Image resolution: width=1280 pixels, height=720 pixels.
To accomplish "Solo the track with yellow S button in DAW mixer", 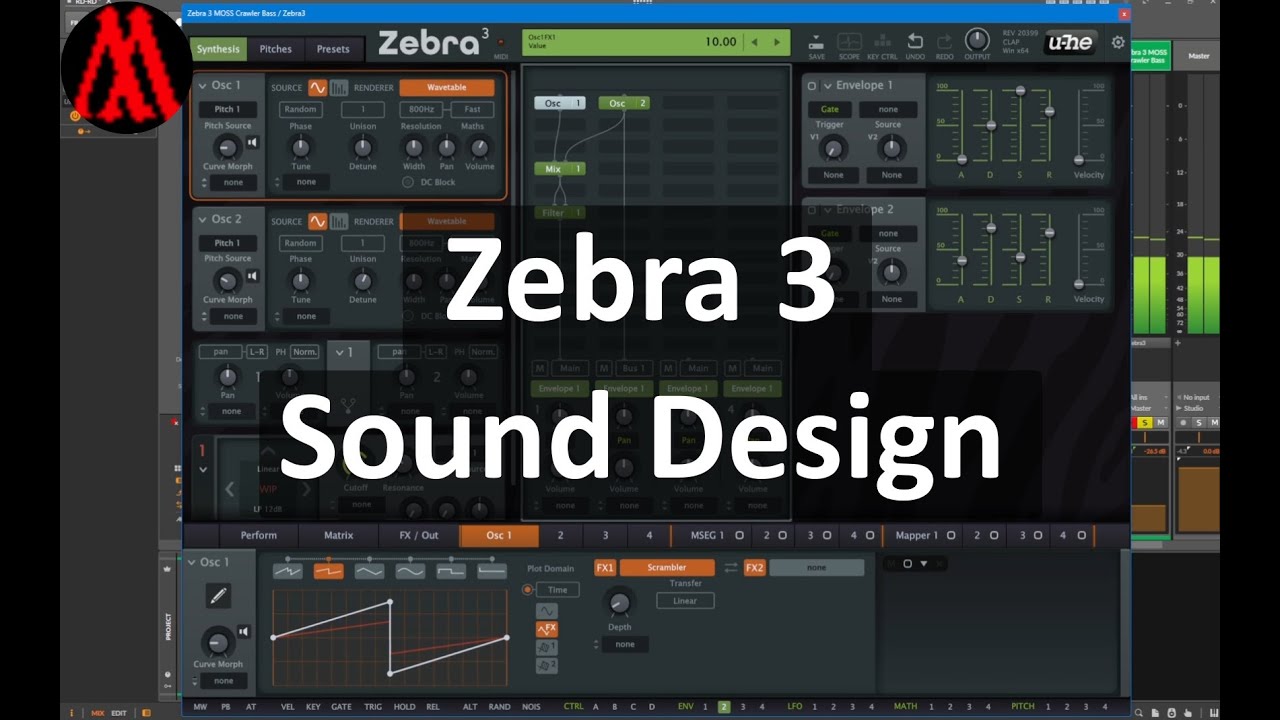I will click(1145, 423).
